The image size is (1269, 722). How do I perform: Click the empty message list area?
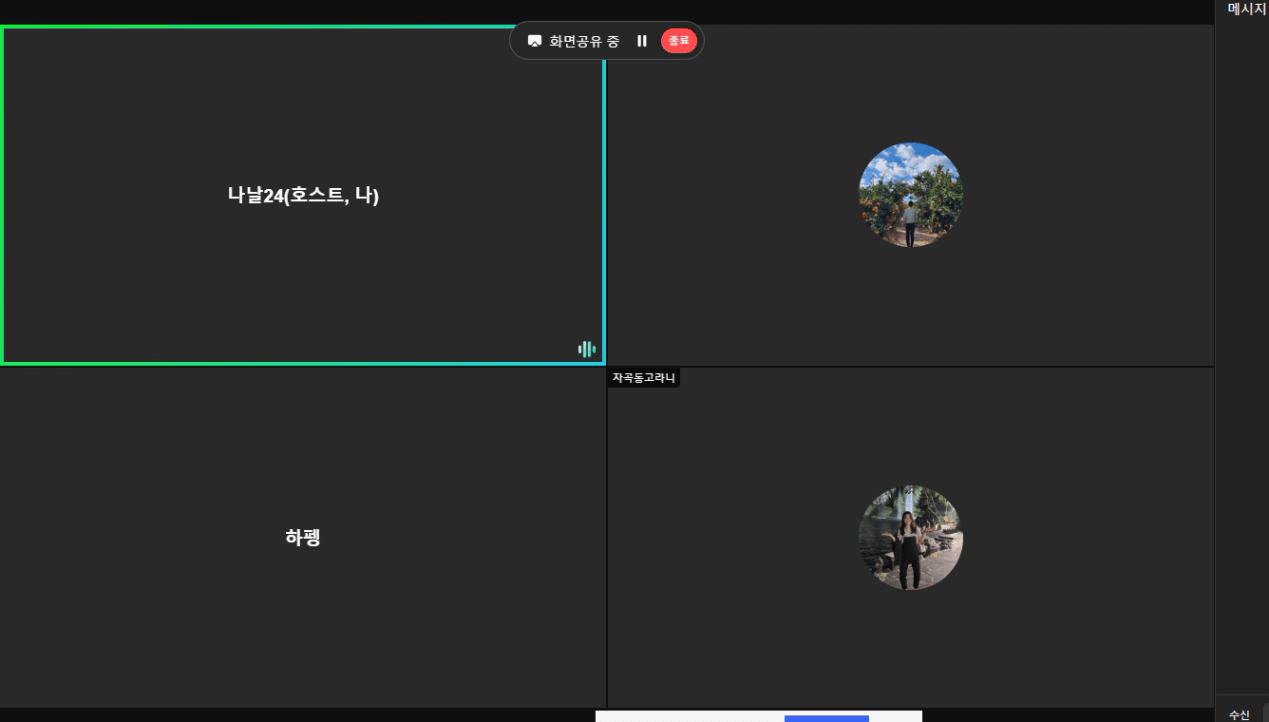pyautogui.click(x=1242, y=350)
